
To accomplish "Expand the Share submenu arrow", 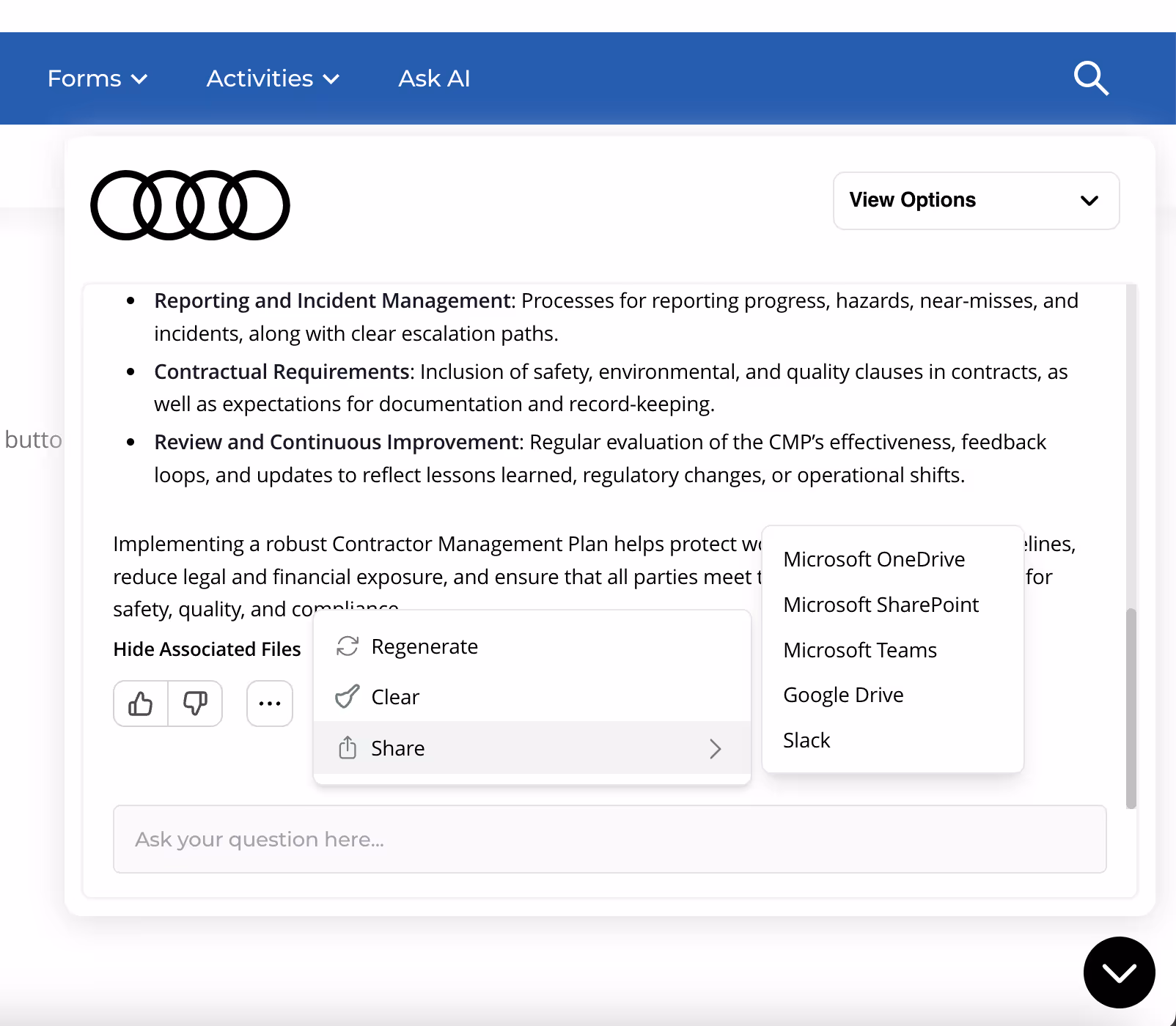I will [x=715, y=748].
